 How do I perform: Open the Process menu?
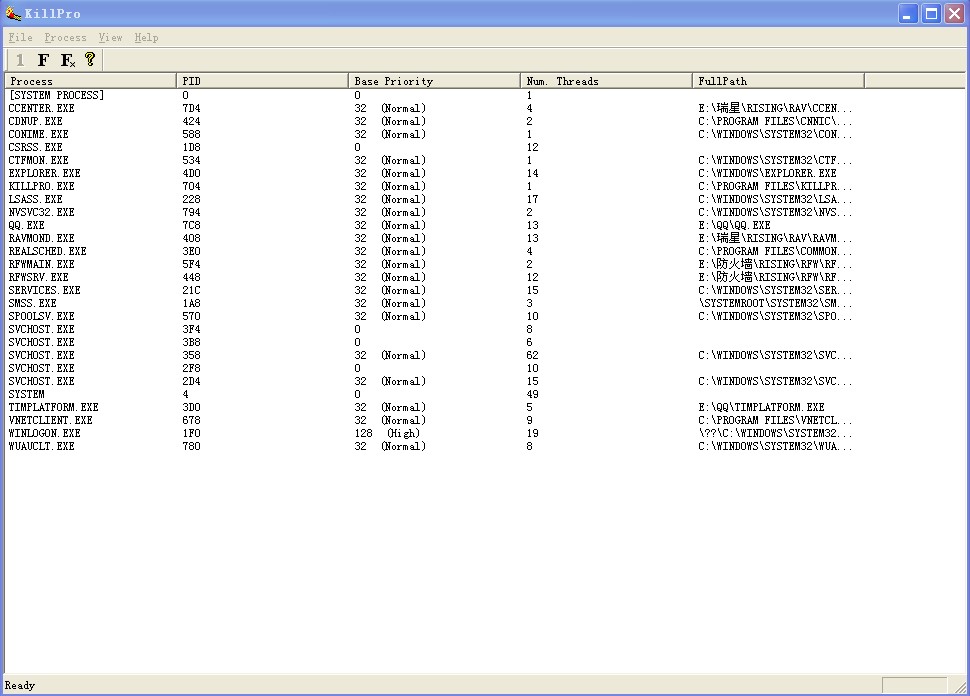(x=65, y=37)
